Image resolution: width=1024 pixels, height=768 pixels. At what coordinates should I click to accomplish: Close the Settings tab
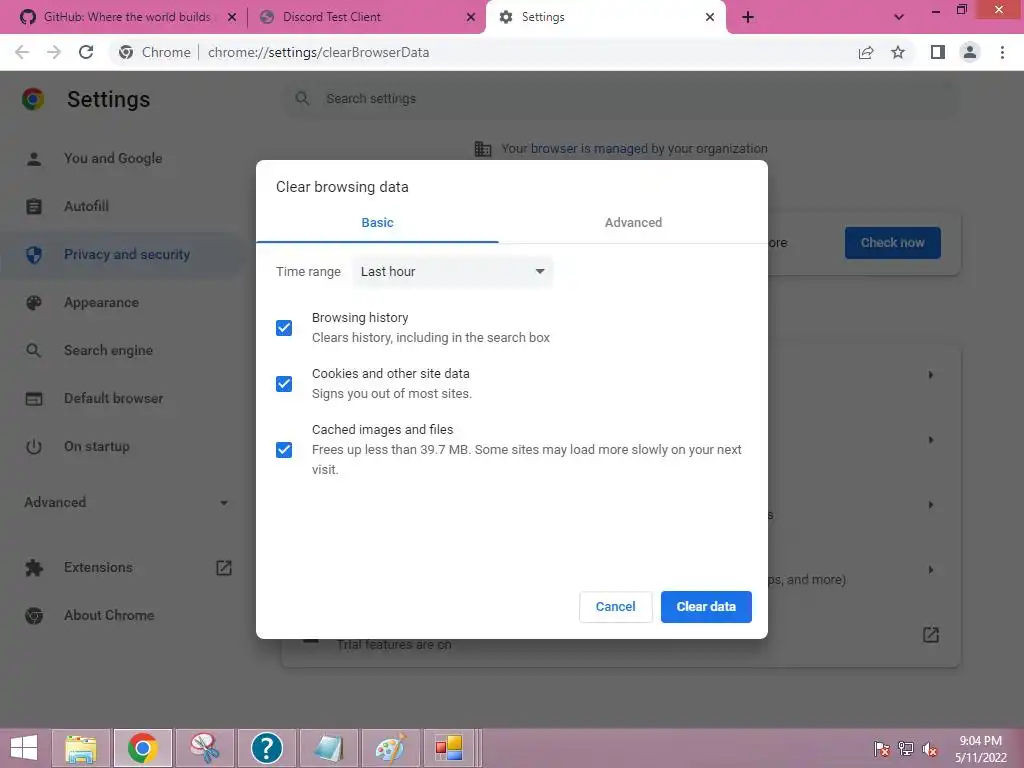[x=710, y=17]
